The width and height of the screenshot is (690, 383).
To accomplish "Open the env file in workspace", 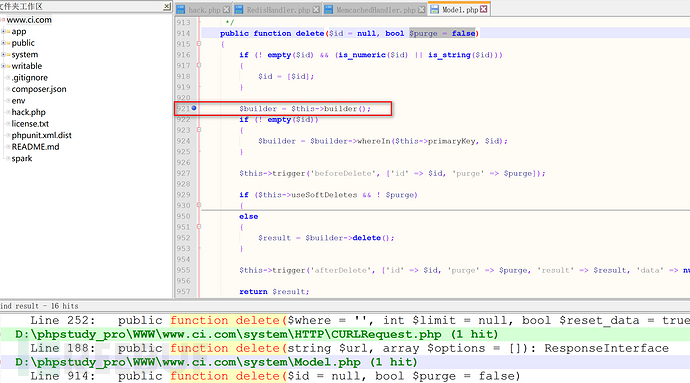I will [18, 100].
